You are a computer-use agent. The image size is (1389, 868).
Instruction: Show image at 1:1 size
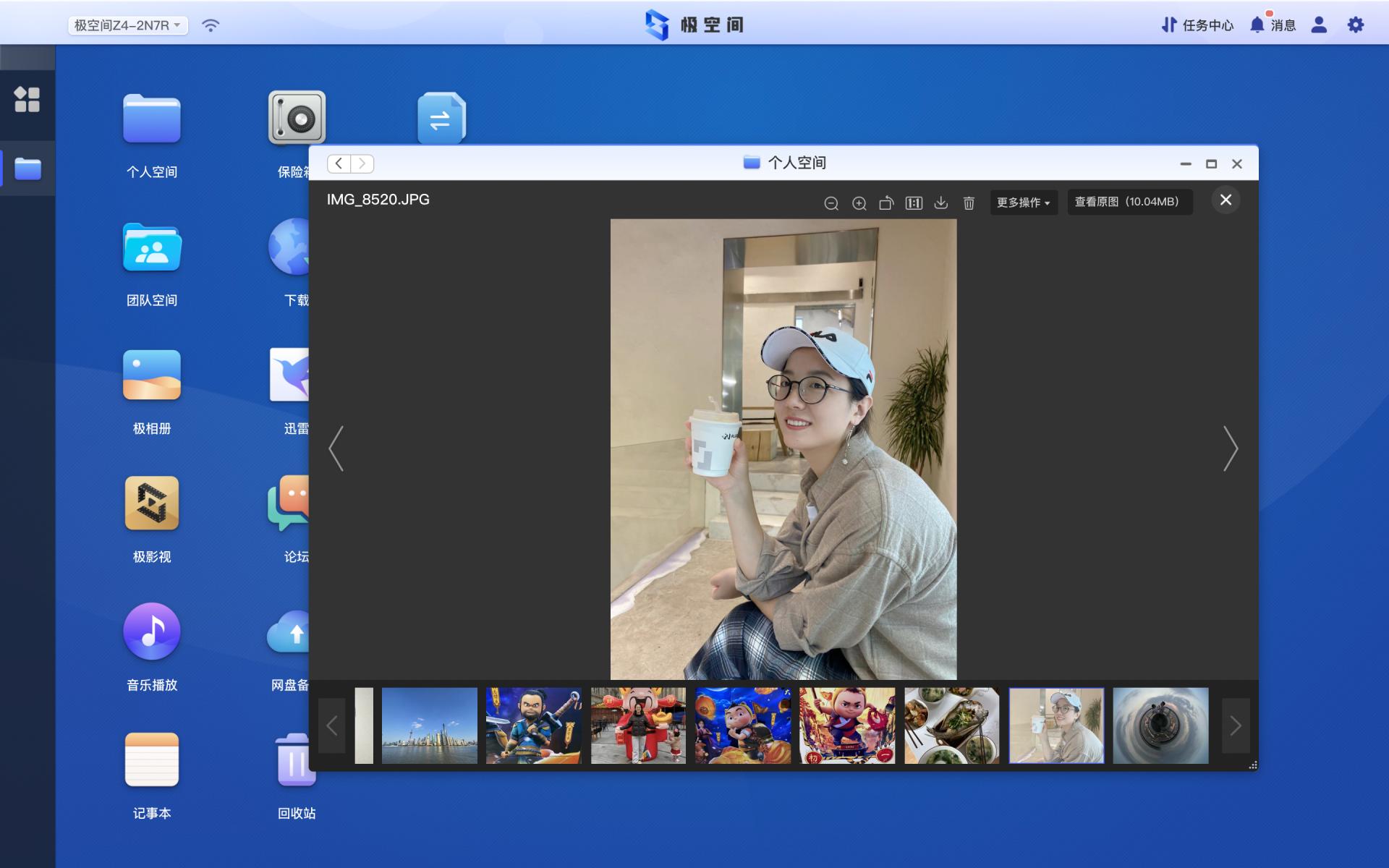(914, 203)
